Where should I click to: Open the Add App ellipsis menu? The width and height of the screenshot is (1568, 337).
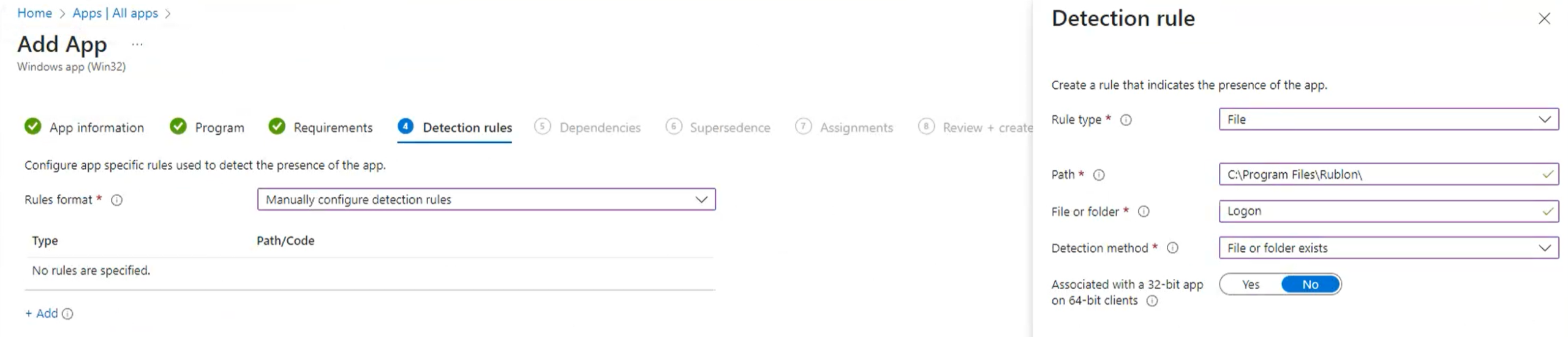click(137, 44)
